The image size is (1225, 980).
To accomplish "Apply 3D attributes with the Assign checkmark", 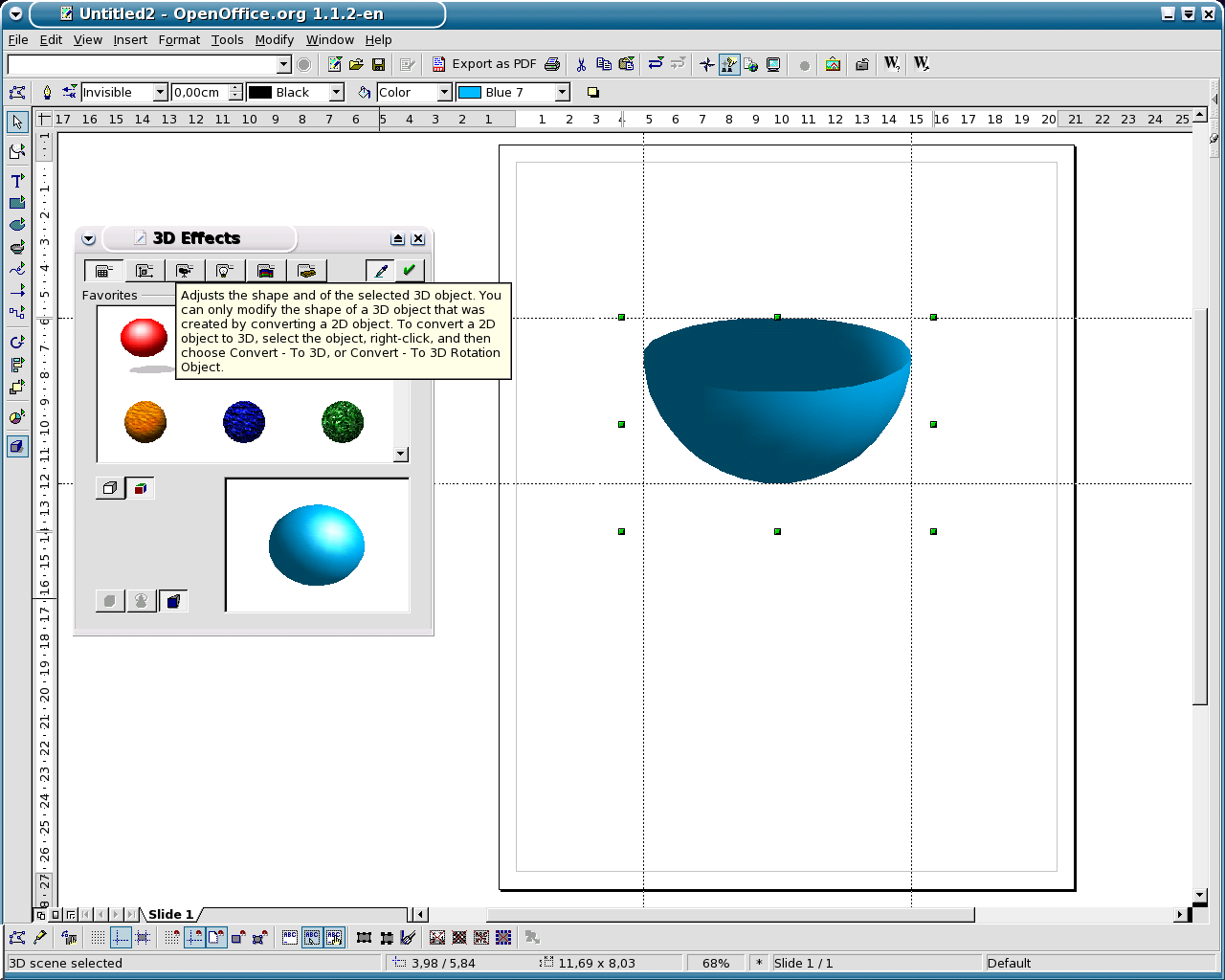I will coord(410,270).
